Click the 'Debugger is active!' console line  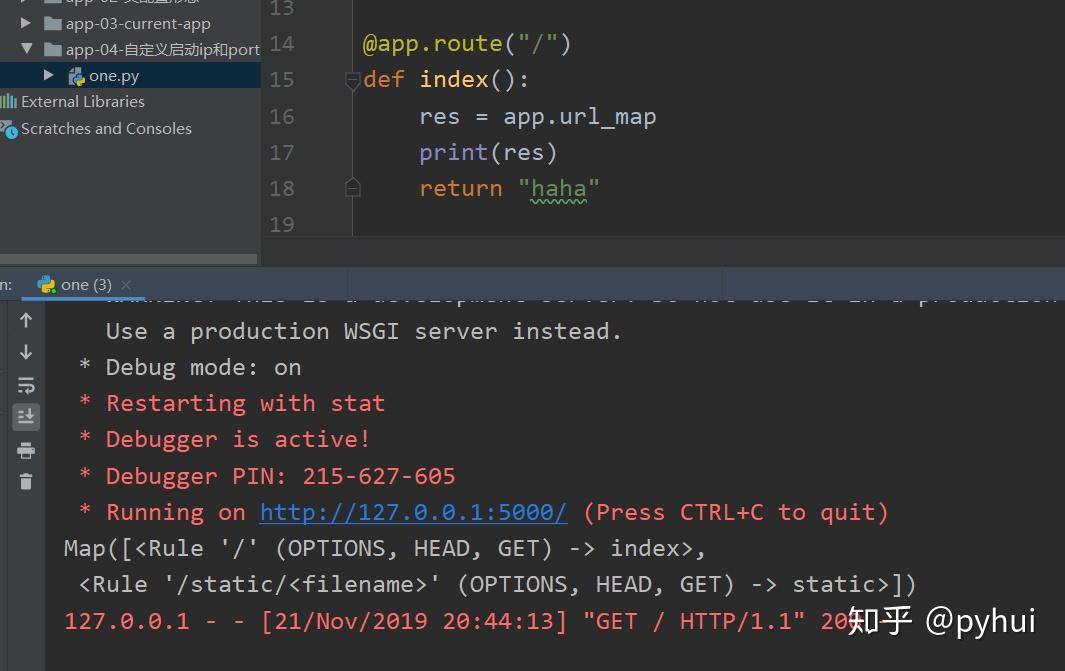(x=238, y=439)
